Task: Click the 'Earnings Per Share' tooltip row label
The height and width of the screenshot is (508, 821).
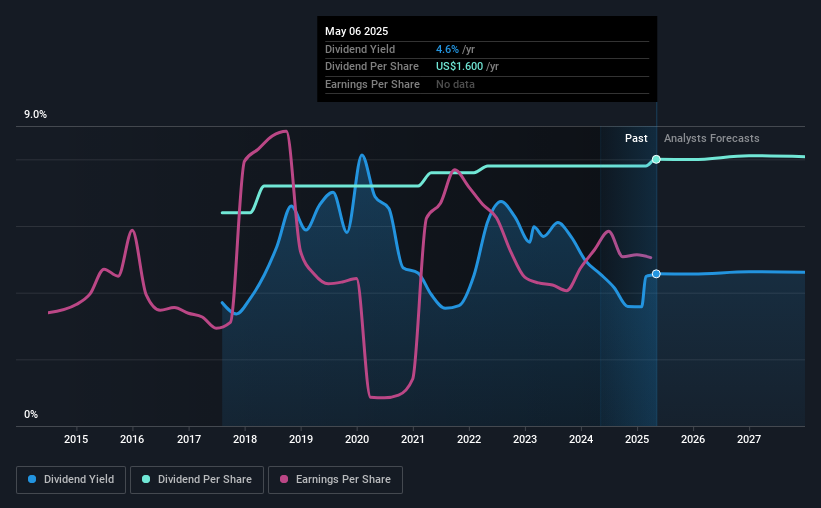Action: (372, 84)
